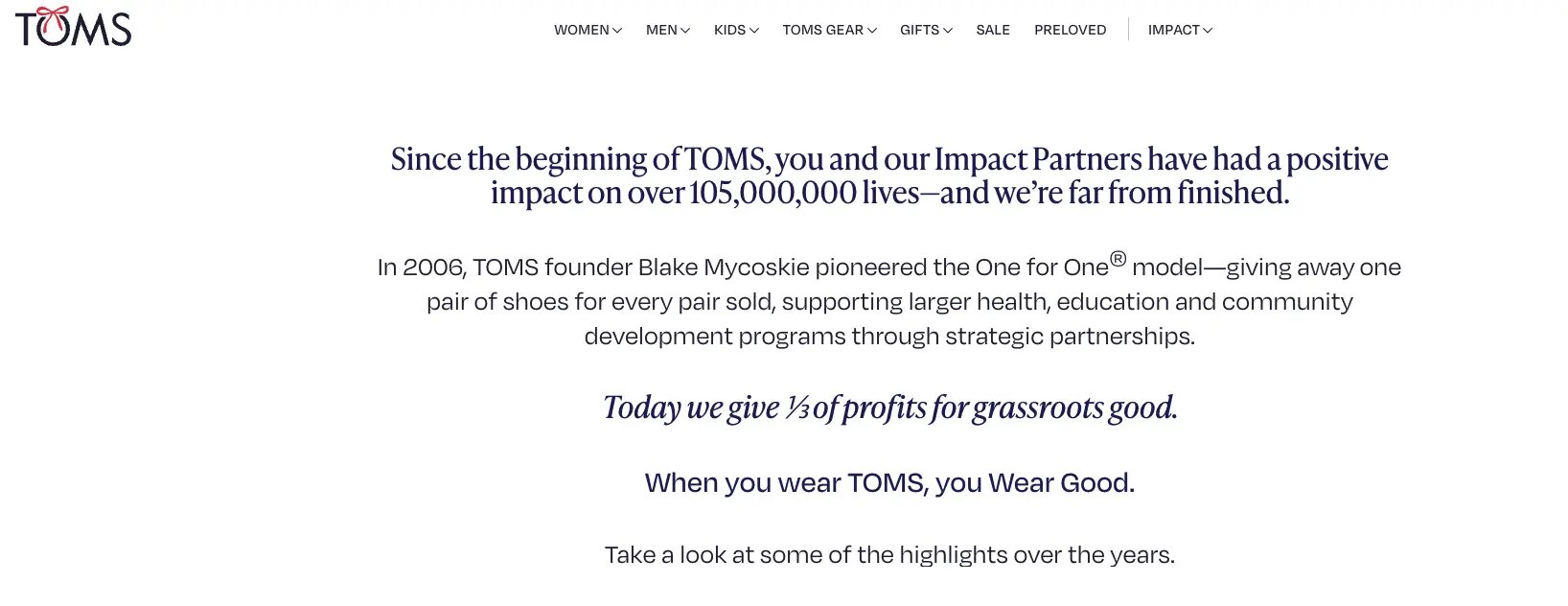The image size is (1568, 606).
Task: Visit the PRELOVED section
Action: tap(1070, 30)
